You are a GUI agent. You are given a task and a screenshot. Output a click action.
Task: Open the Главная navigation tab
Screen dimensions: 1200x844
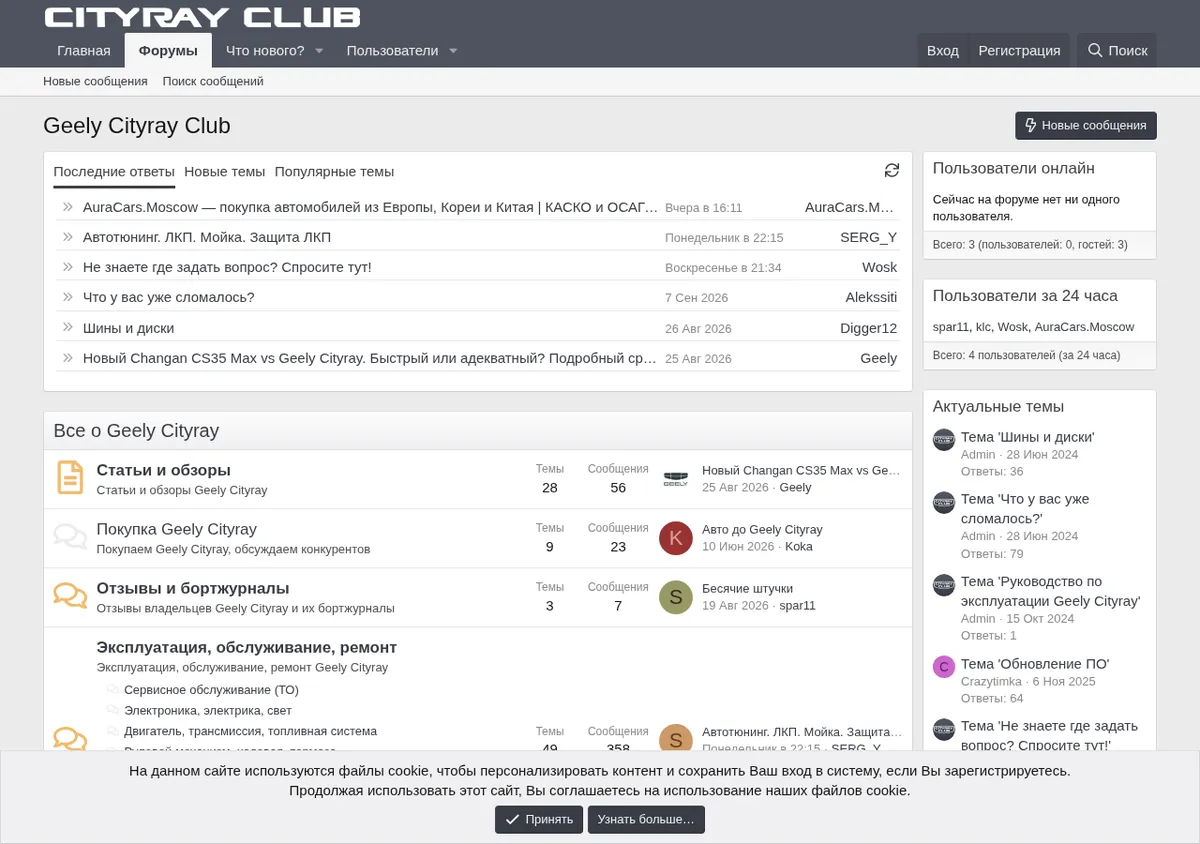[84, 51]
